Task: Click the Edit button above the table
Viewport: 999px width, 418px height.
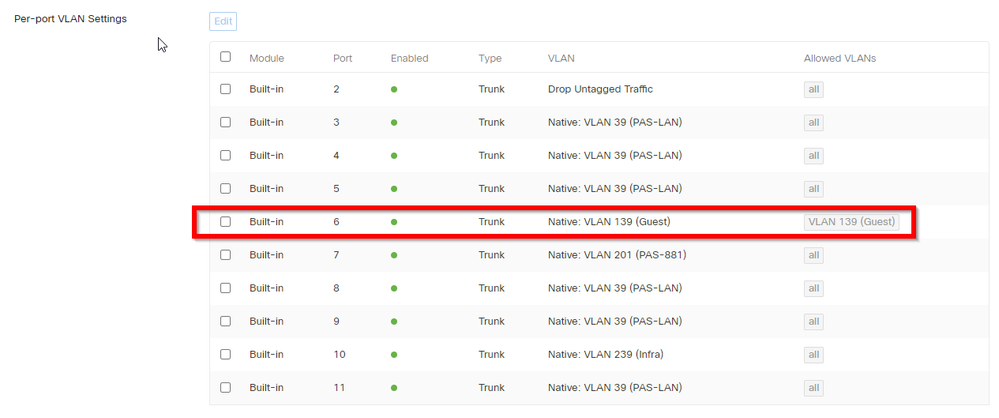Action: (223, 21)
